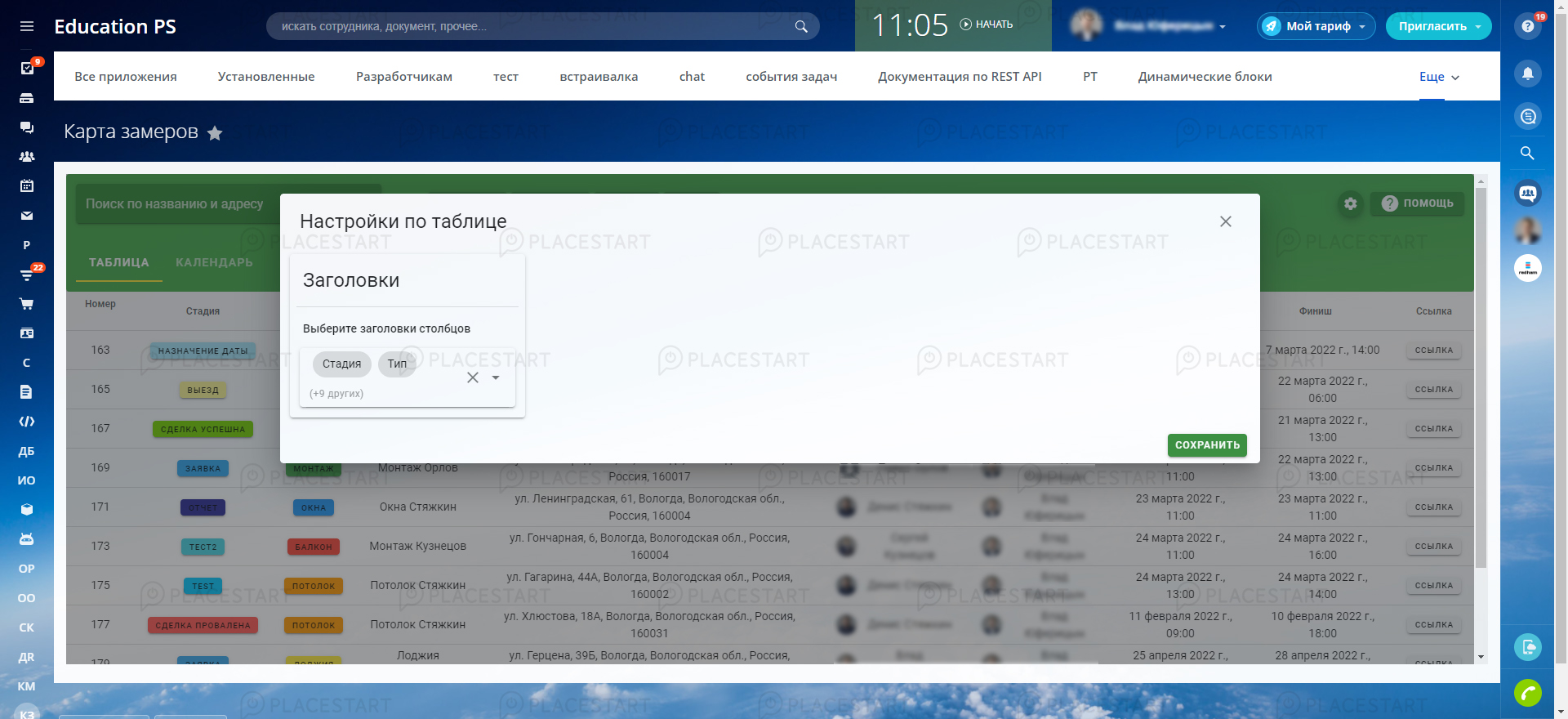Open chat messages icon in left sidebar

[27, 127]
